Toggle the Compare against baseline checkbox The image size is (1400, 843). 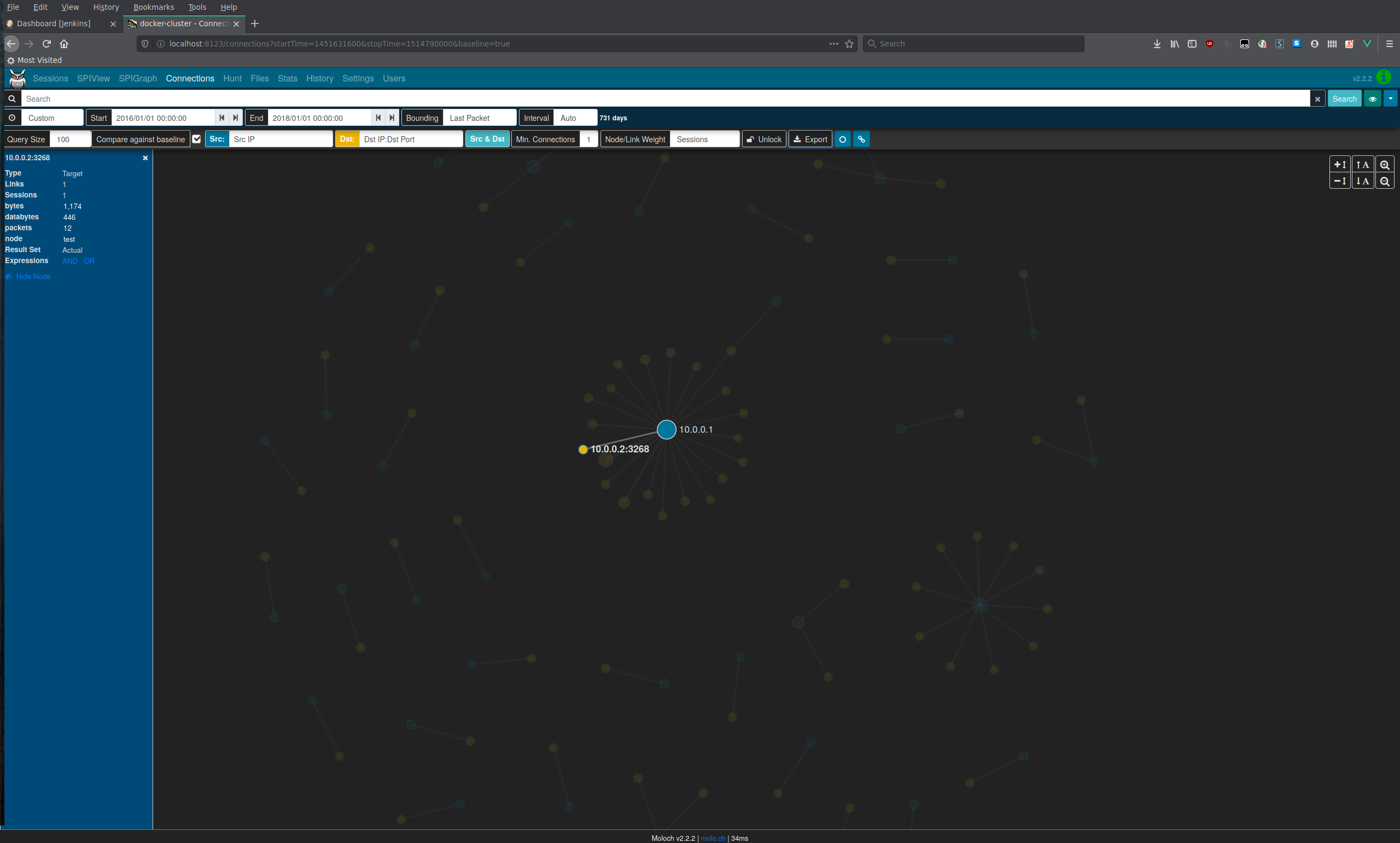[196, 138]
